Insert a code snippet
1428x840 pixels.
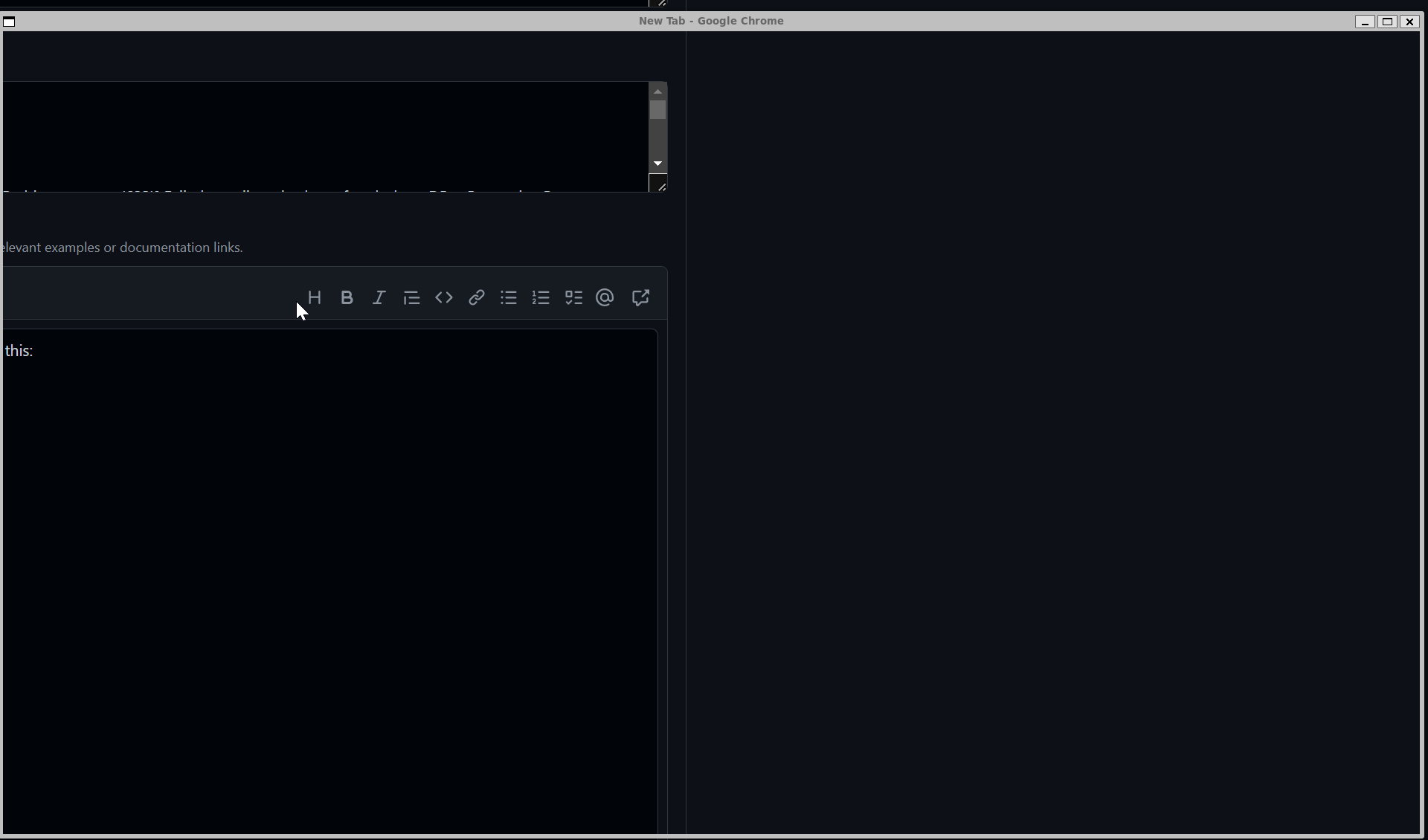444,298
